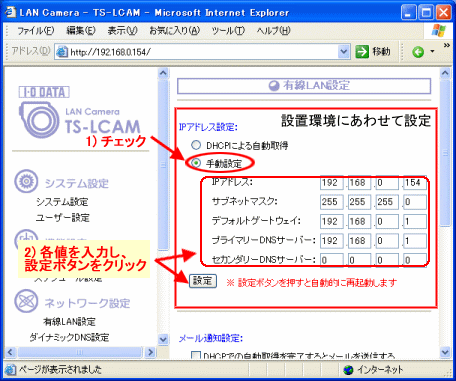The width and height of the screenshot is (456, 381).
Task: Click the Internet zone globe icon
Action: [348, 370]
